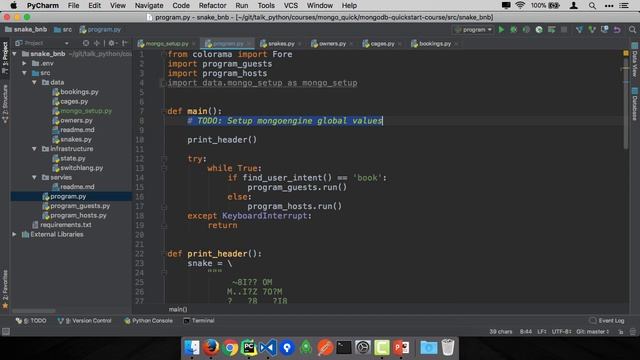Click the Project panel horizontal scrollbar

tap(34, 311)
